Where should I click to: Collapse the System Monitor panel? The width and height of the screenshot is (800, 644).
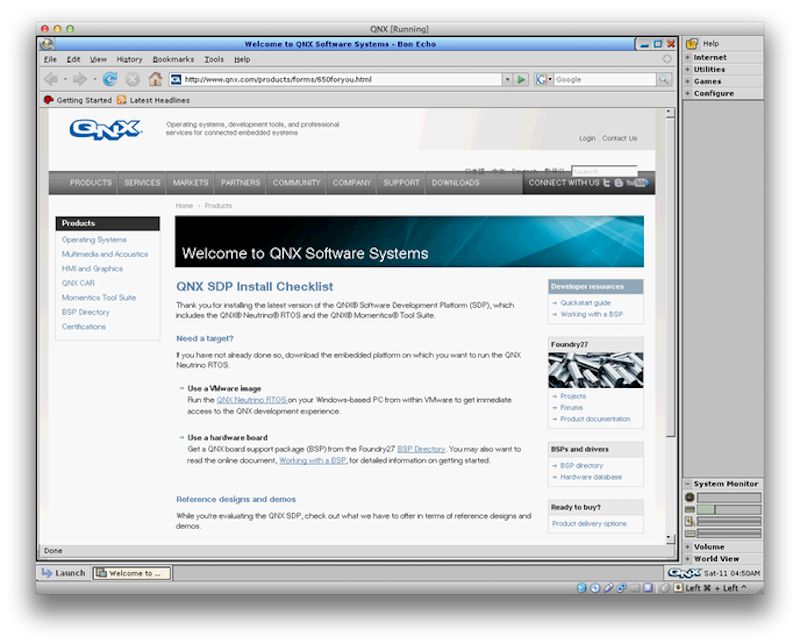point(688,484)
